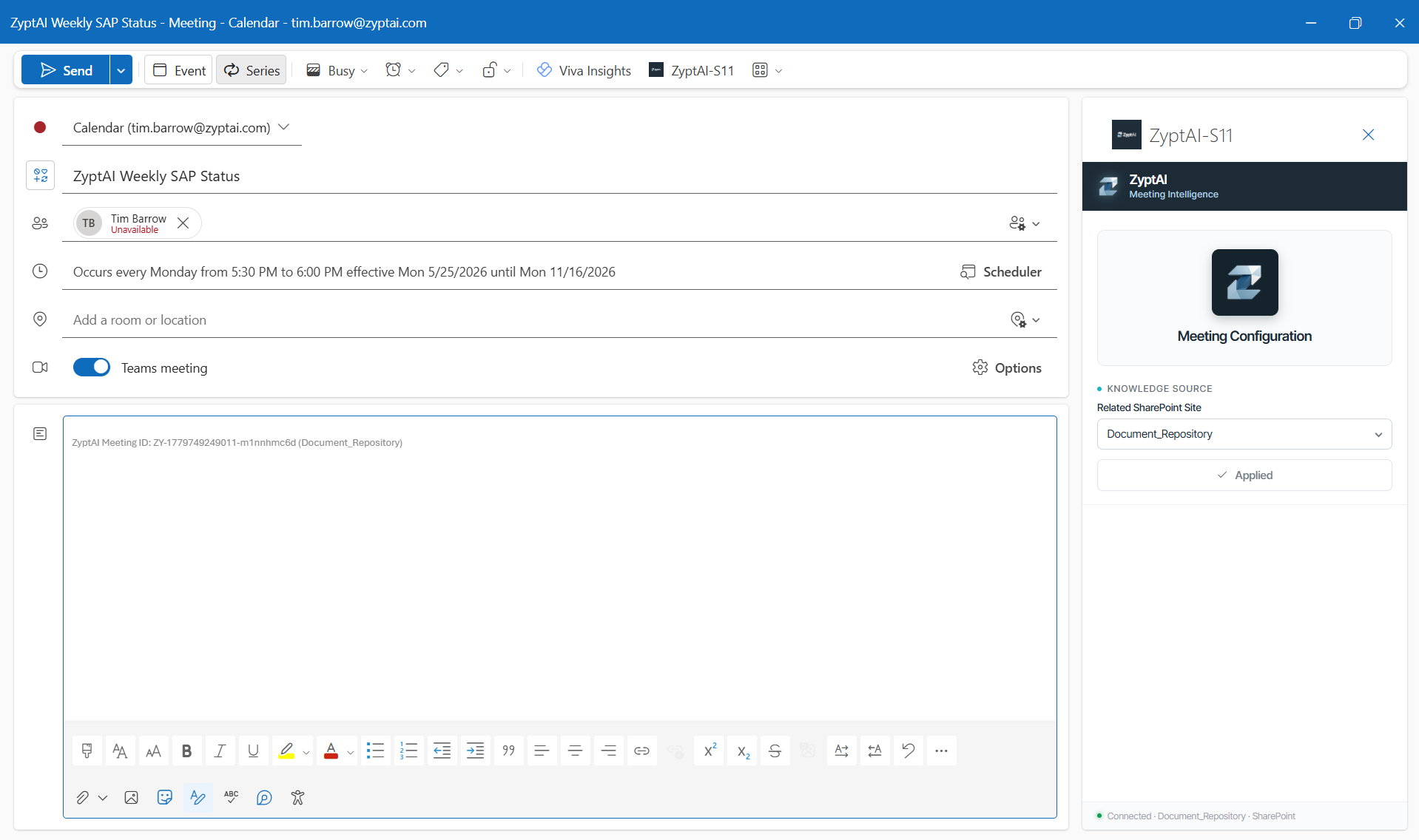The height and width of the screenshot is (840, 1419).
Task: Open the categorize tag dropdown
Action: click(x=448, y=70)
